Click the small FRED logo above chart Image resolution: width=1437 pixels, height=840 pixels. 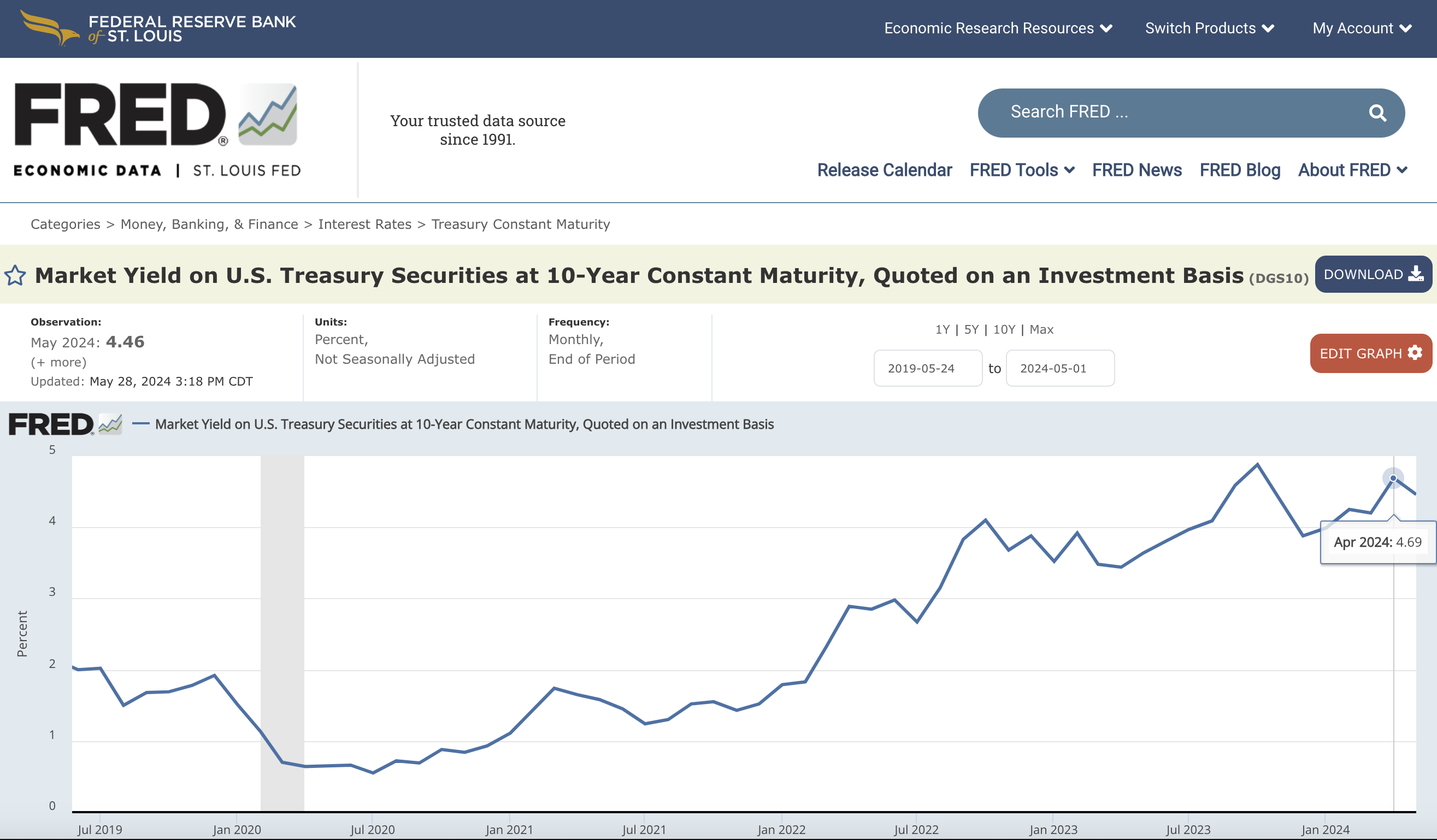pos(66,424)
